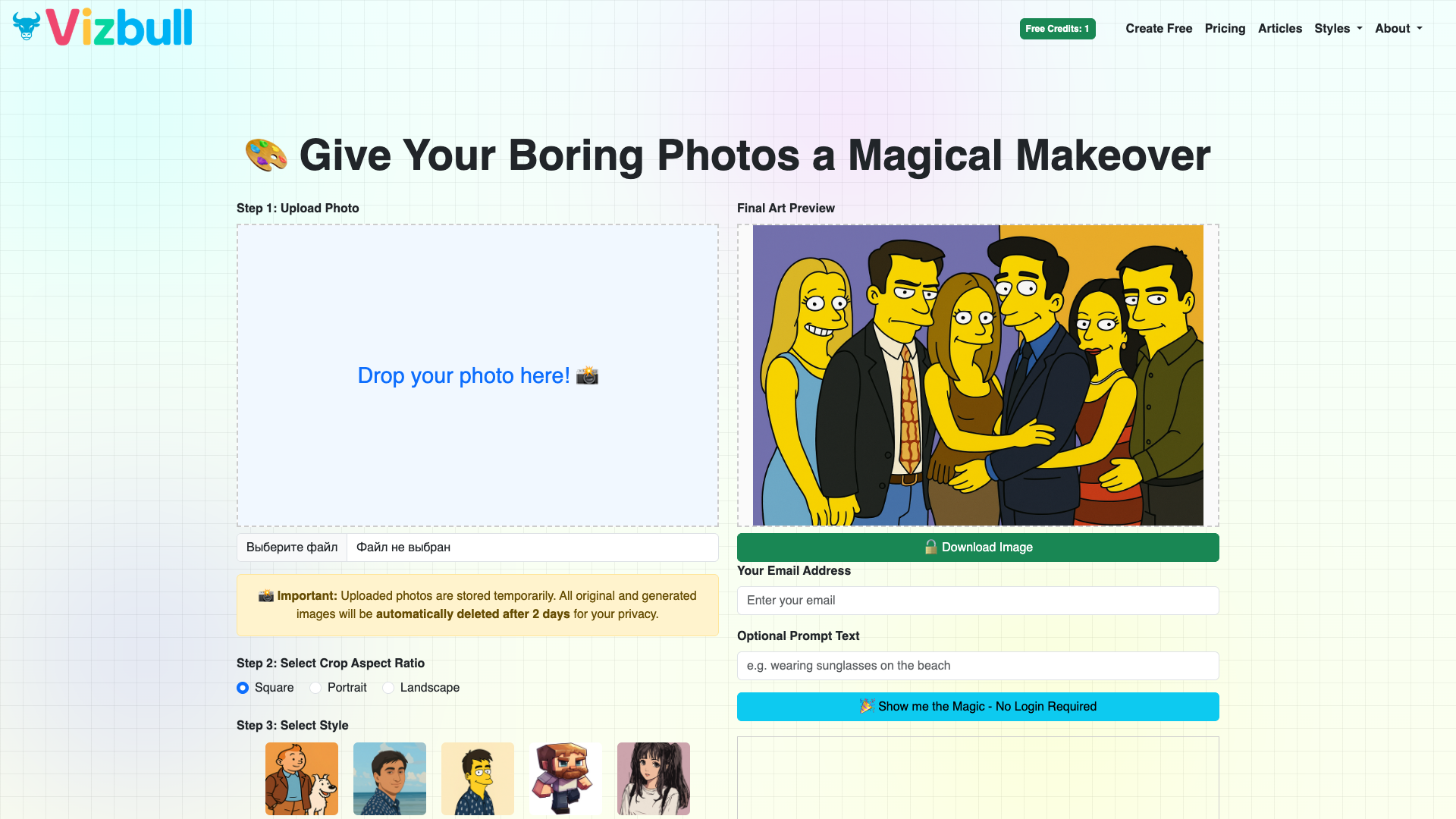Expand the Styles dropdown menu

(1338, 28)
